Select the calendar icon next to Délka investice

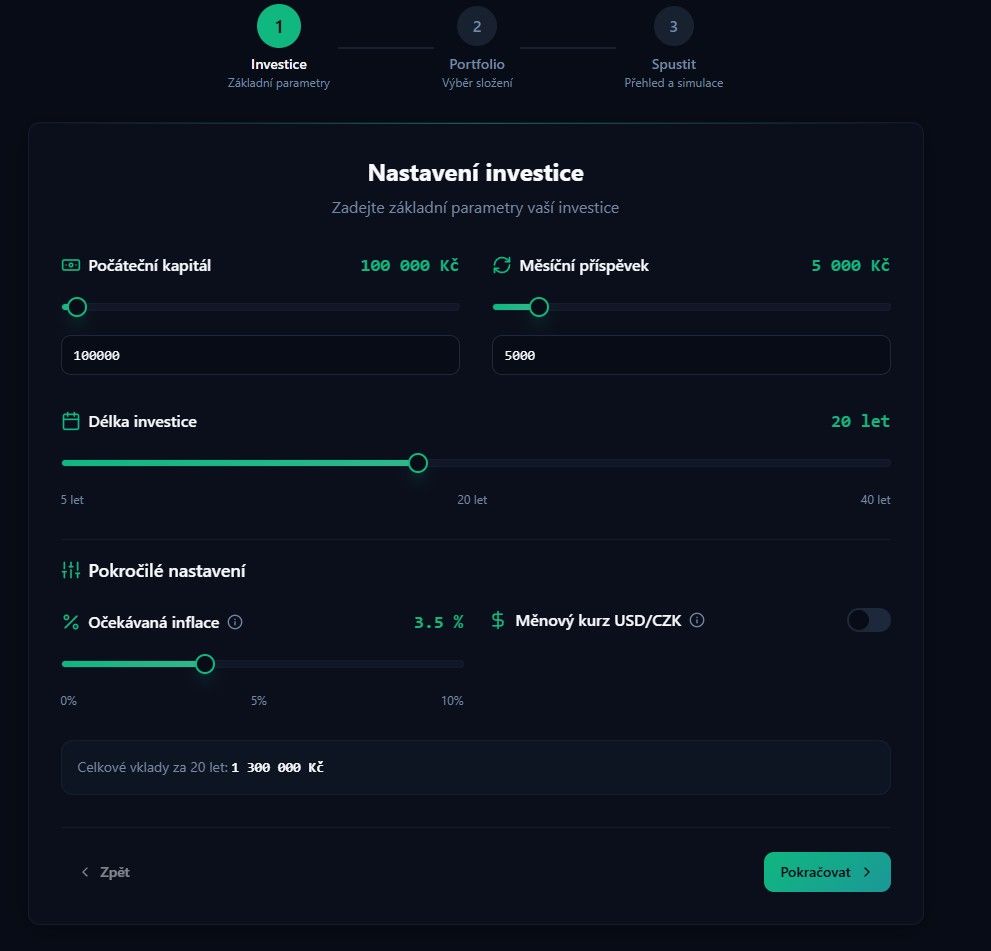pyautogui.click(x=70, y=421)
